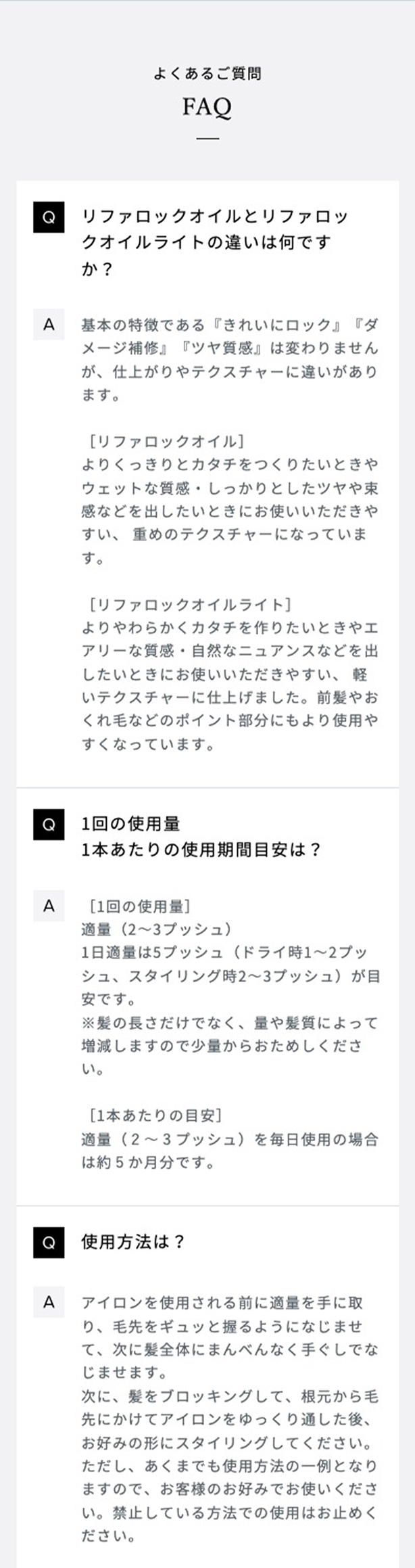Image resolution: width=415 pixels, height=1568 pixels.
Task: Click the FAQ heading
Action: click(207, 107)
